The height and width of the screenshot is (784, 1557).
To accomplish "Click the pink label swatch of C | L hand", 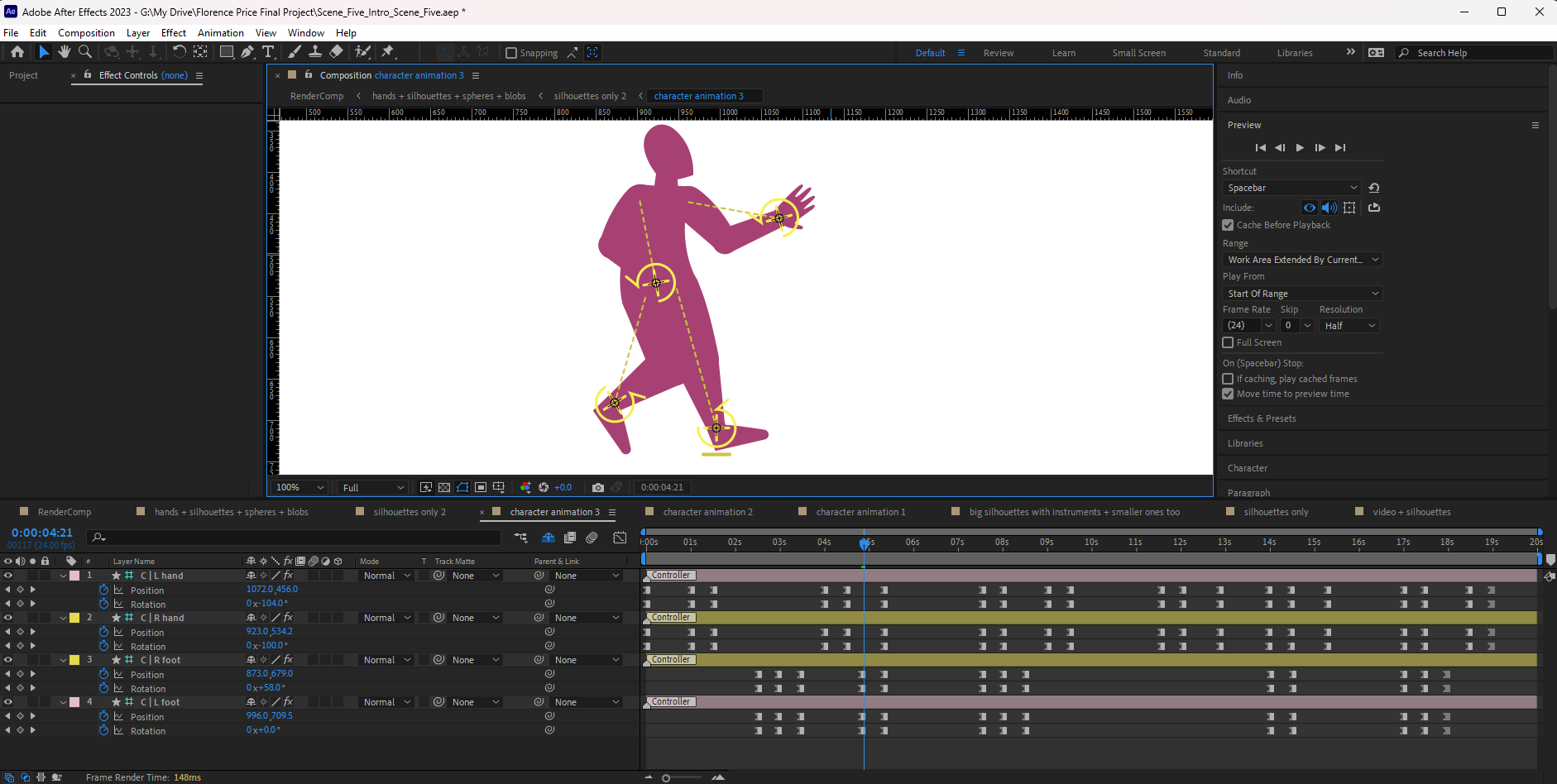I will pyautogui.click(x=74, y=576).
